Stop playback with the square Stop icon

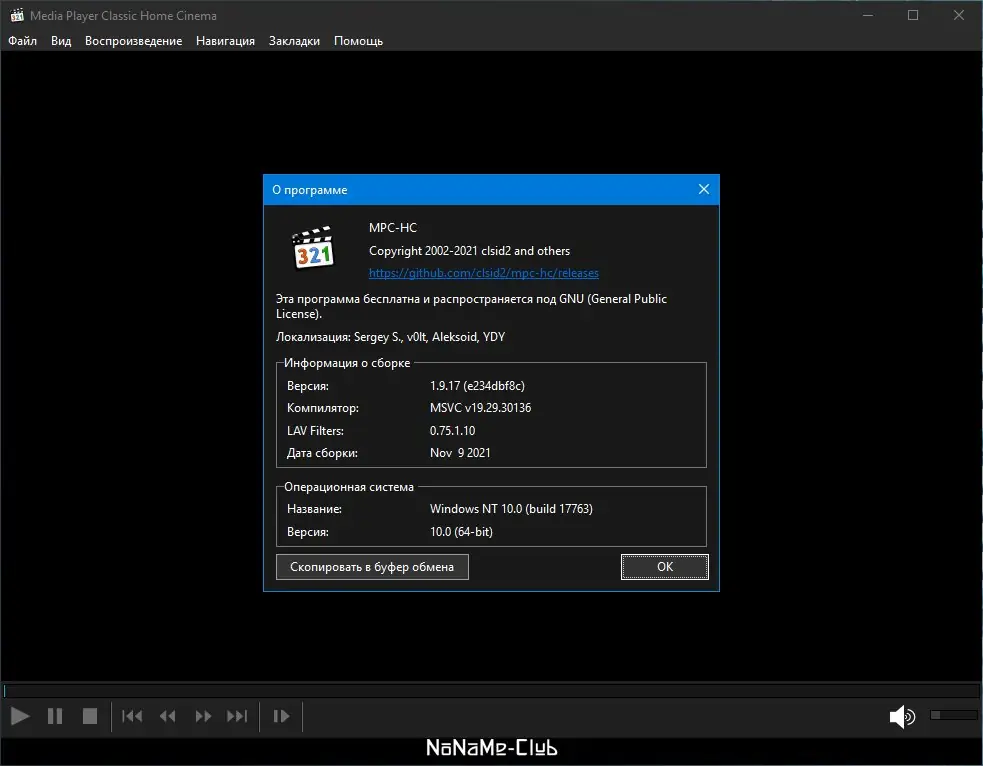90,716
